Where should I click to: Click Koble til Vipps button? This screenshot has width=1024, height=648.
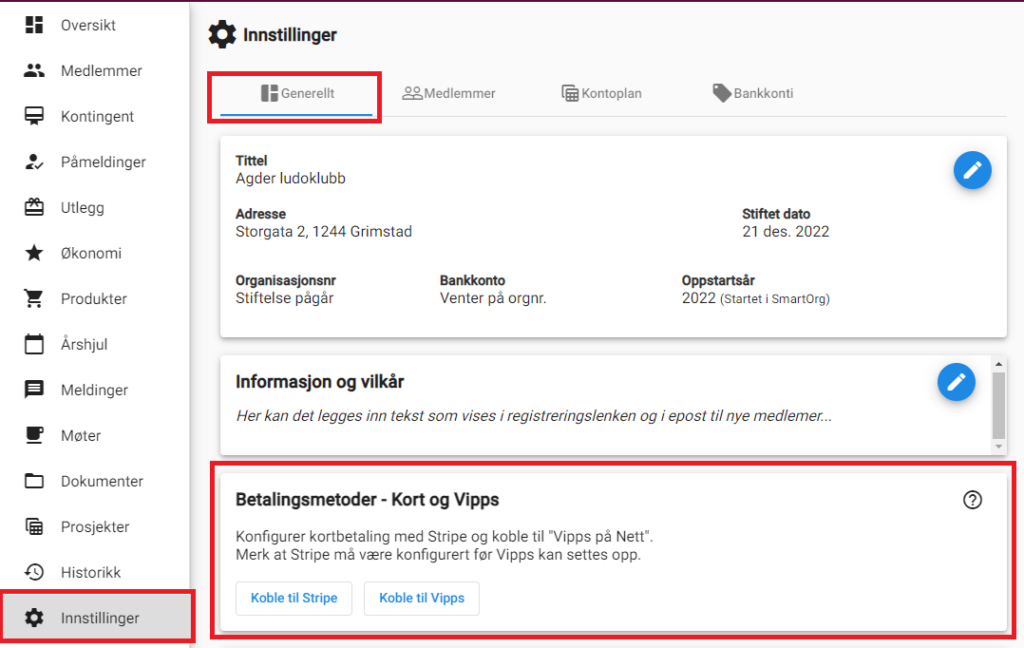click(422, 598)
